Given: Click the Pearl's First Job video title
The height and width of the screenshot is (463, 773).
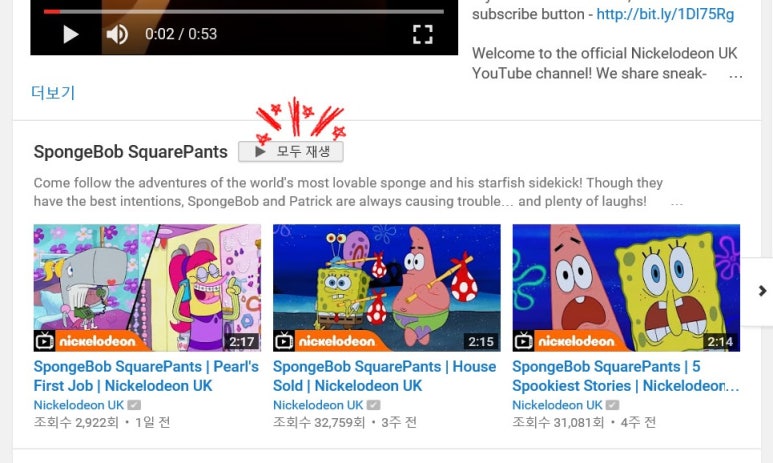Looking at the screenshot, I should click(x=146, y=376).
